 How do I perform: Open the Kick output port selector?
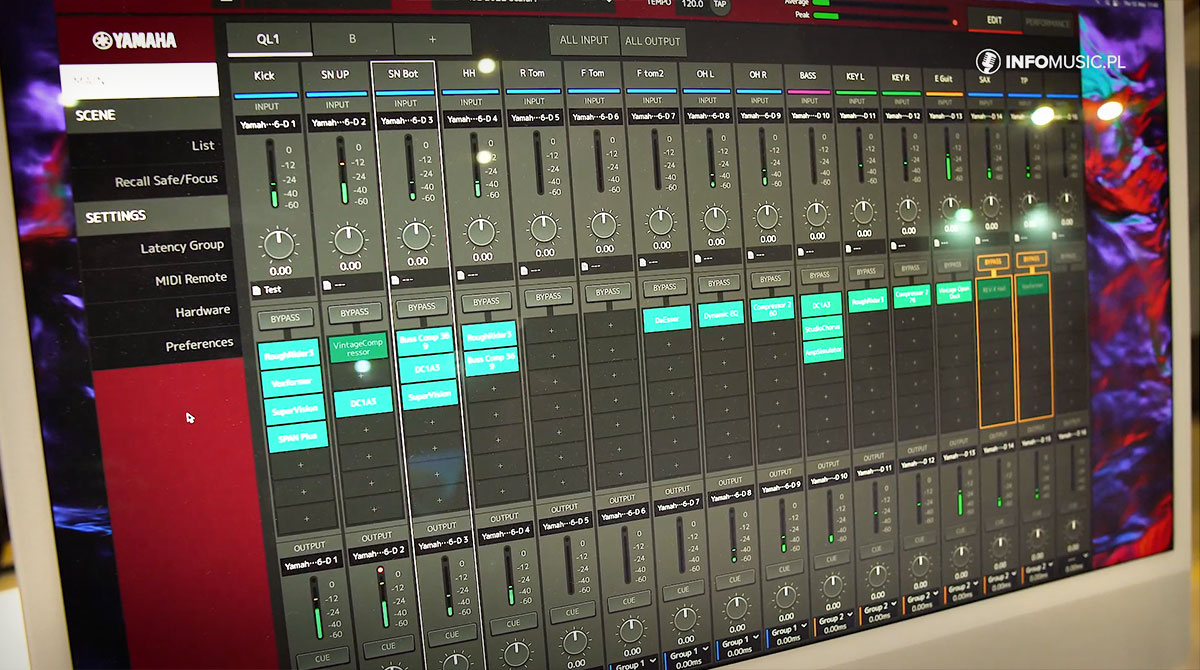[x=310, y=565]
